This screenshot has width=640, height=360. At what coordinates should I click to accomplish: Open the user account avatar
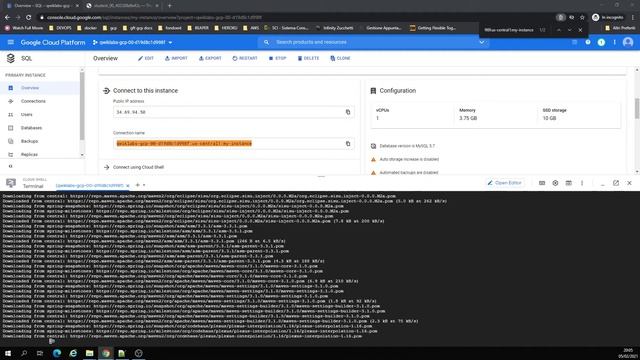pos(628,42)
